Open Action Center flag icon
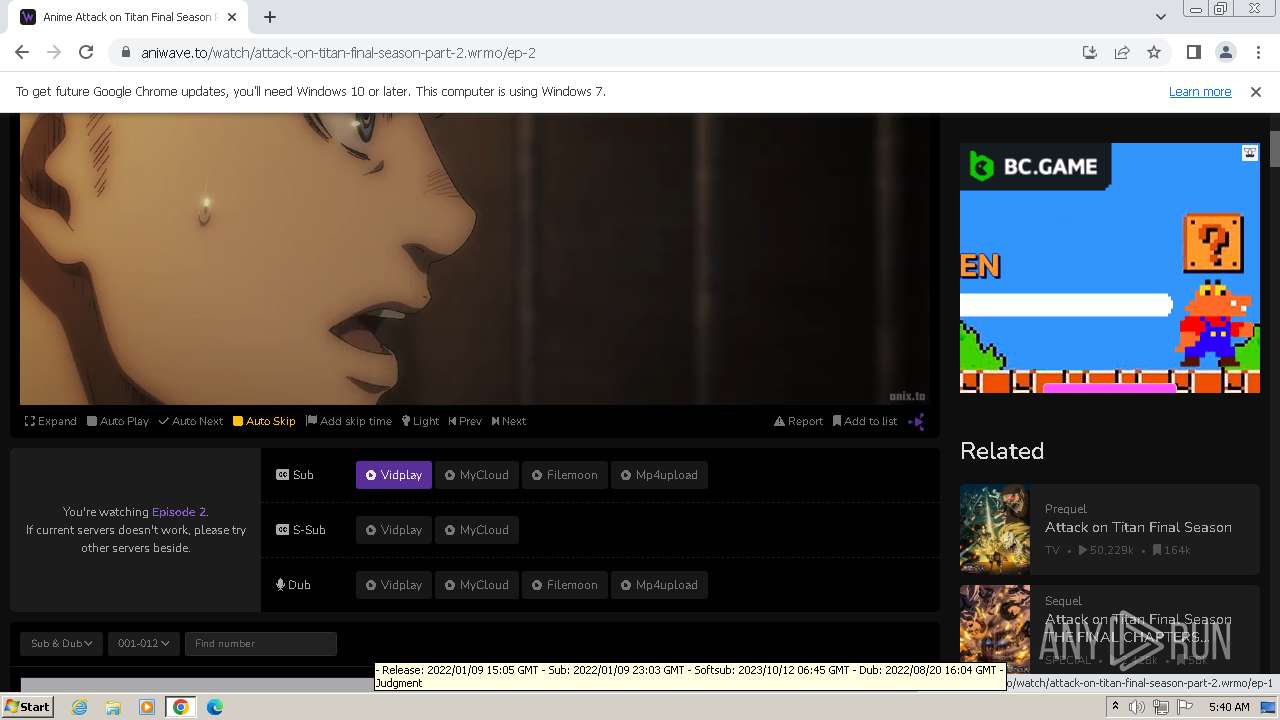 tap(1185, 707)
